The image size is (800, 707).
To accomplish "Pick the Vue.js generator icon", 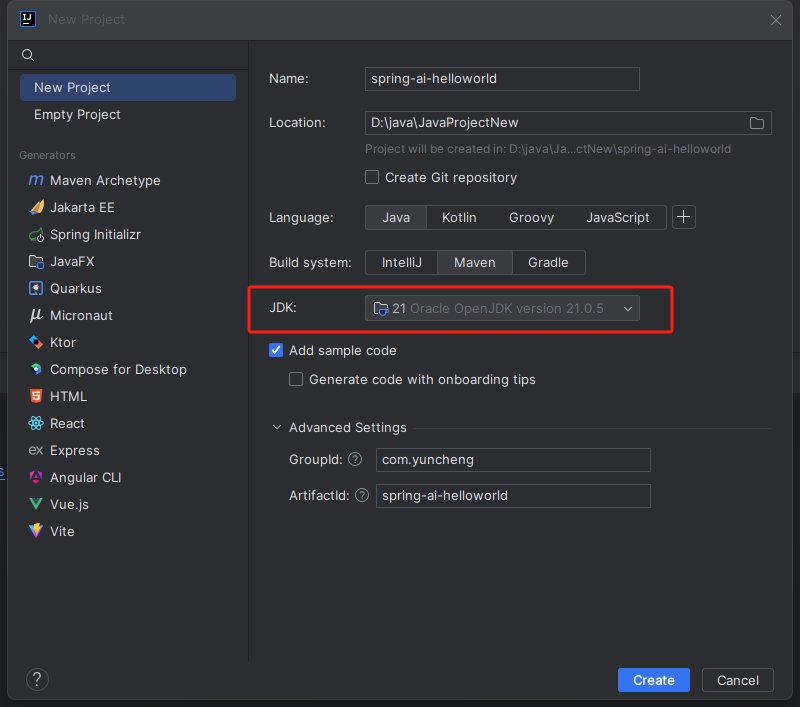I will tap(36, 504).
